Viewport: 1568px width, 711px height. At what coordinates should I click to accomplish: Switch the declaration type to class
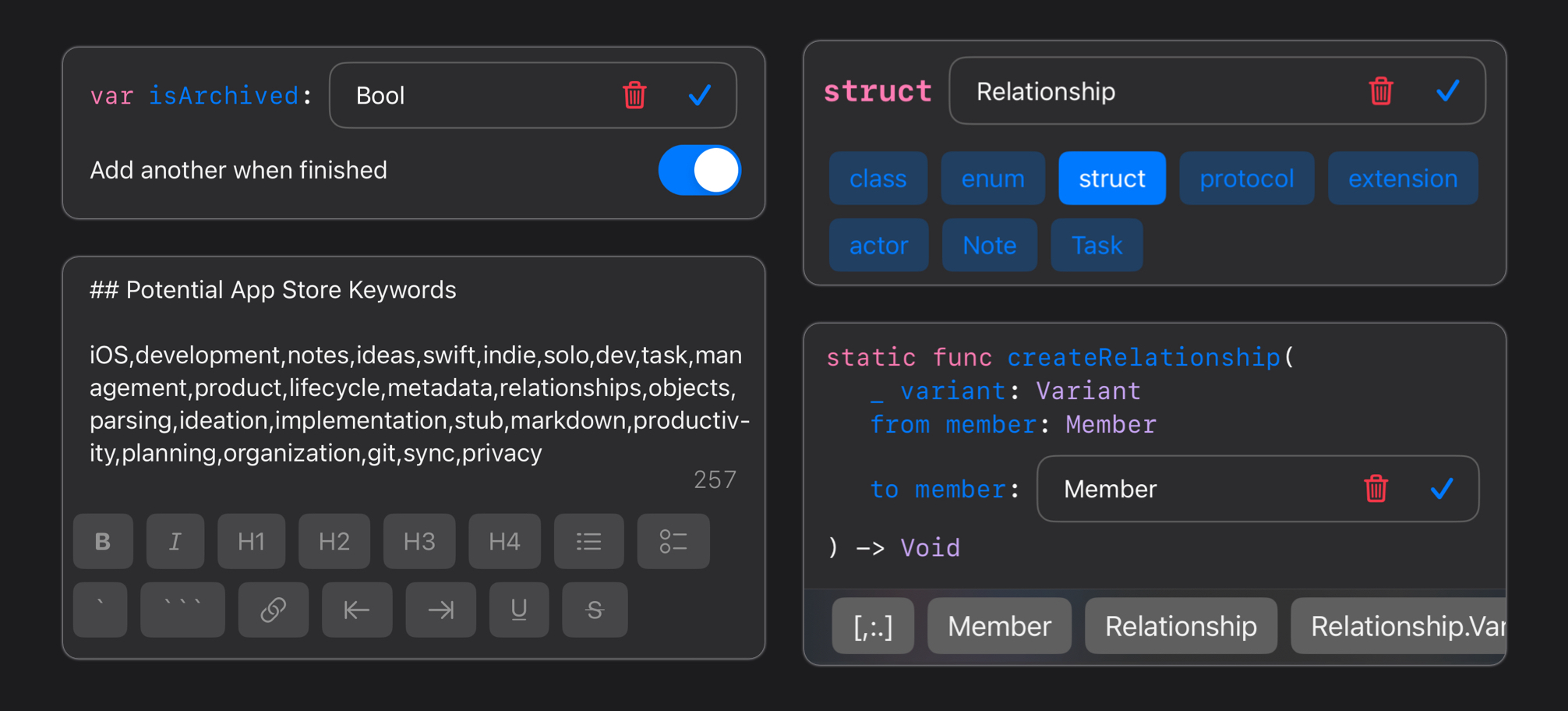(878, 178)
